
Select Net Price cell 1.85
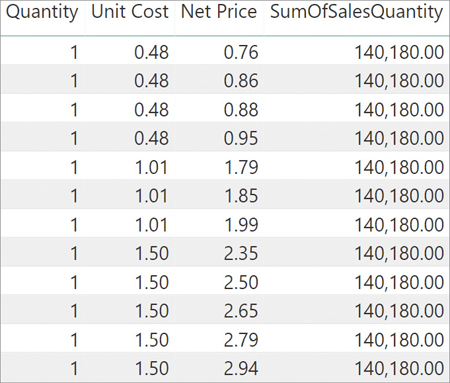(x=241, y=196)
